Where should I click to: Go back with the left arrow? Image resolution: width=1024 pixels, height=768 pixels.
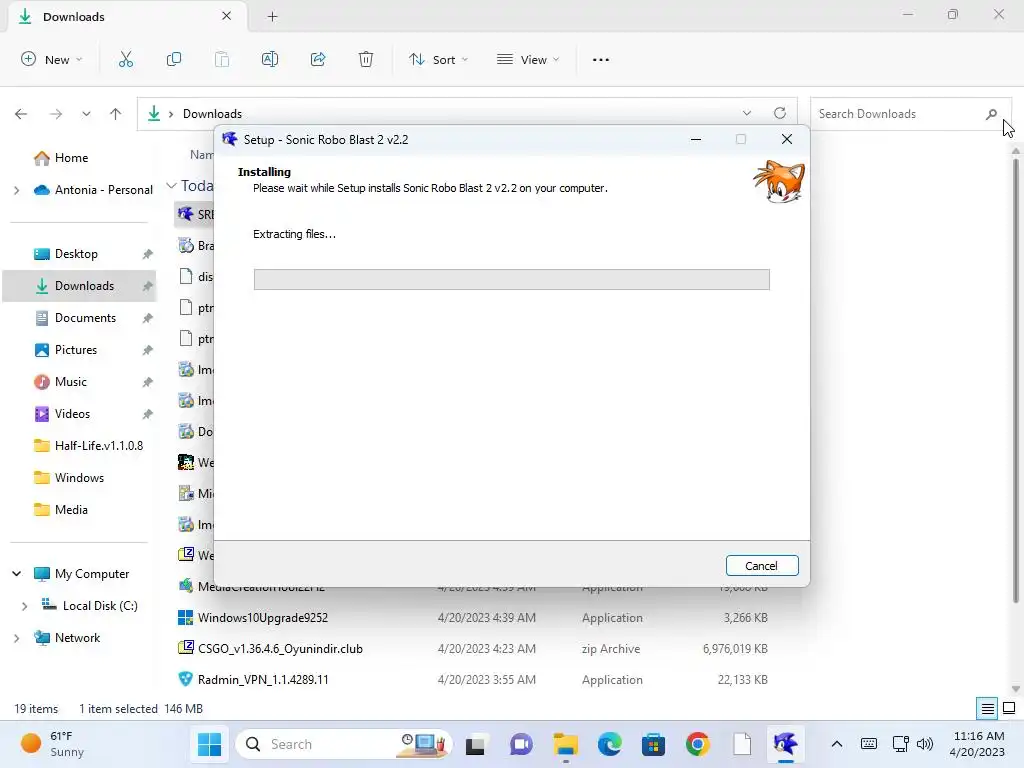click(21, 114)
